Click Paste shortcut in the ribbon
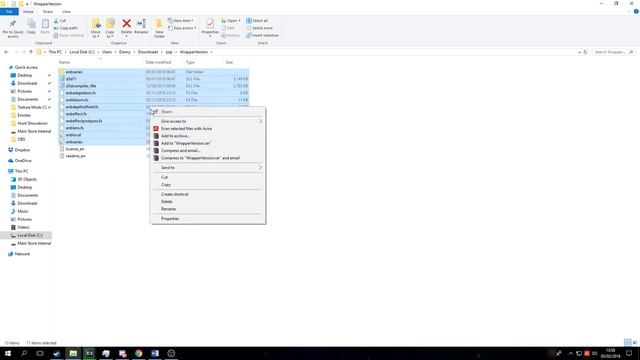This screenshot has height=360, width=640. [69, 35]
